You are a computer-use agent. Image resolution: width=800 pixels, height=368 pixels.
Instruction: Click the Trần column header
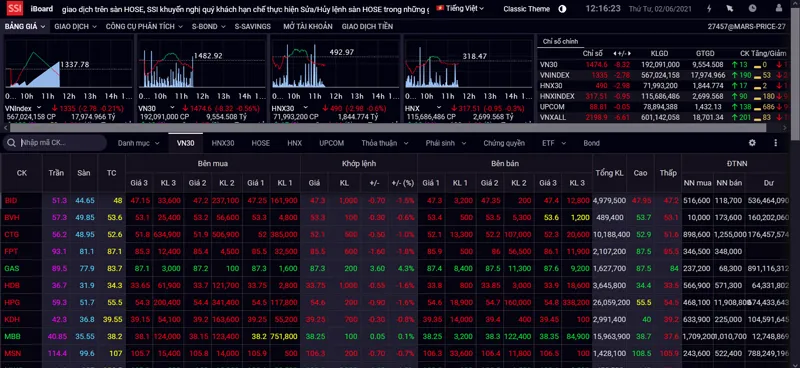click(x=56, y=173)
